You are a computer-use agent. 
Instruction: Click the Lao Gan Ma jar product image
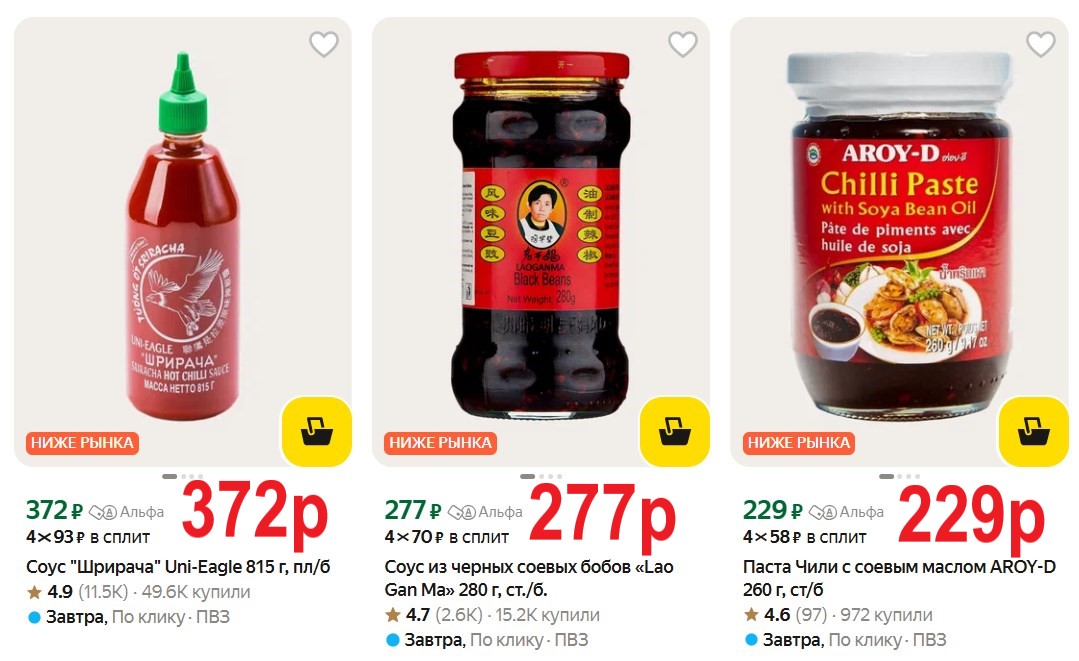coord(541,235)
